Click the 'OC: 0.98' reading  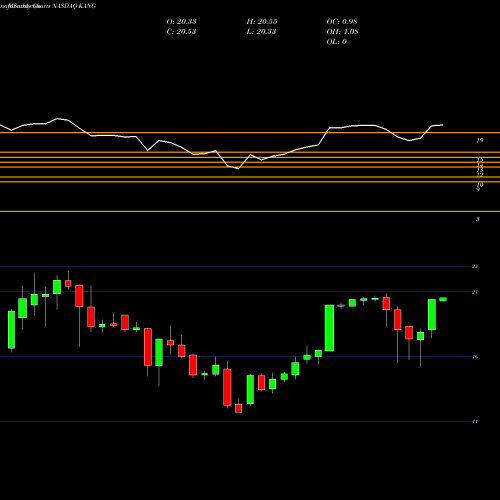pos(342,21)
